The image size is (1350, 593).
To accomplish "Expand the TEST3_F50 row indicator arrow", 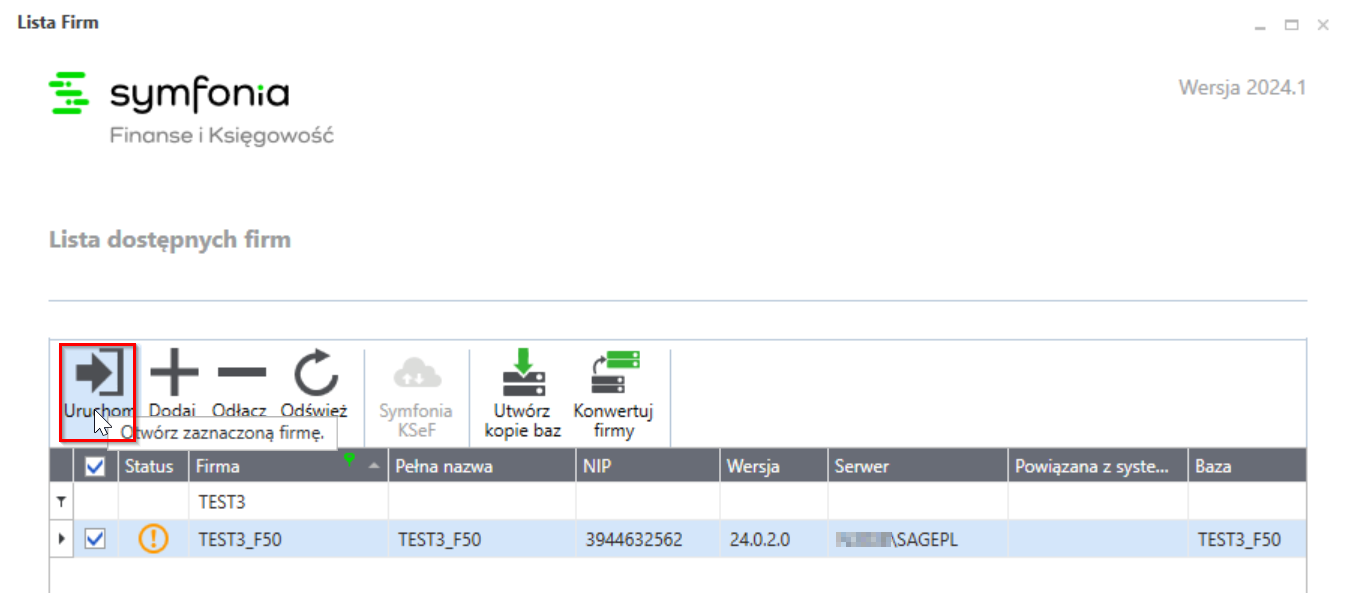I will (61, 539).
